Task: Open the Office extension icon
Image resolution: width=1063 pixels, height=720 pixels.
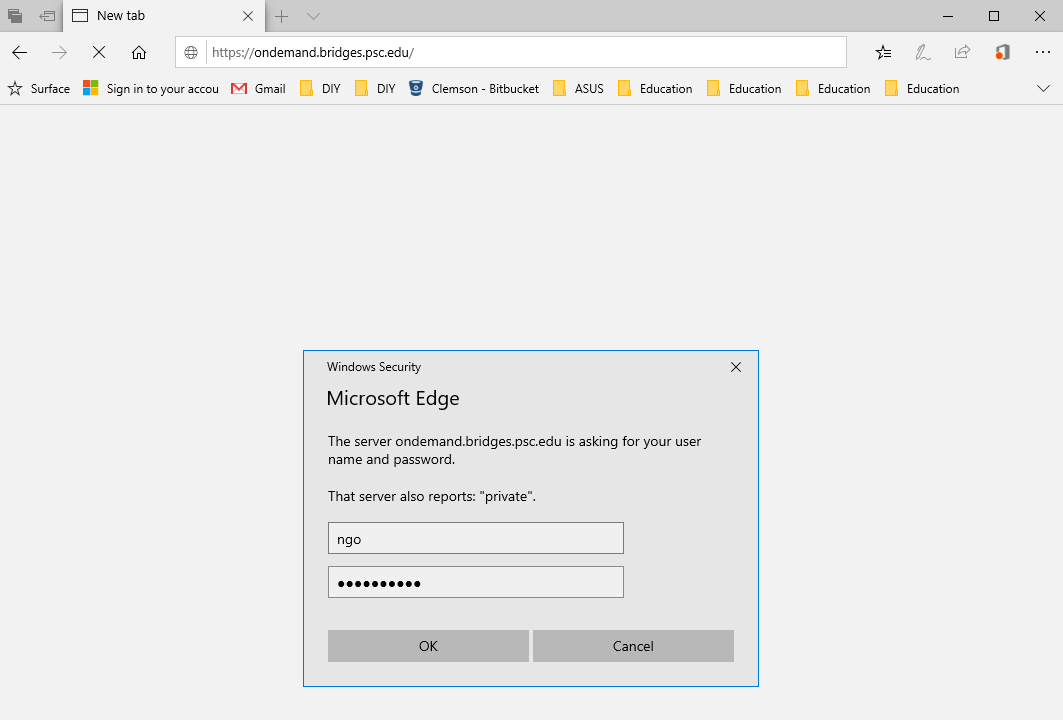Action: click(1002, 53)
